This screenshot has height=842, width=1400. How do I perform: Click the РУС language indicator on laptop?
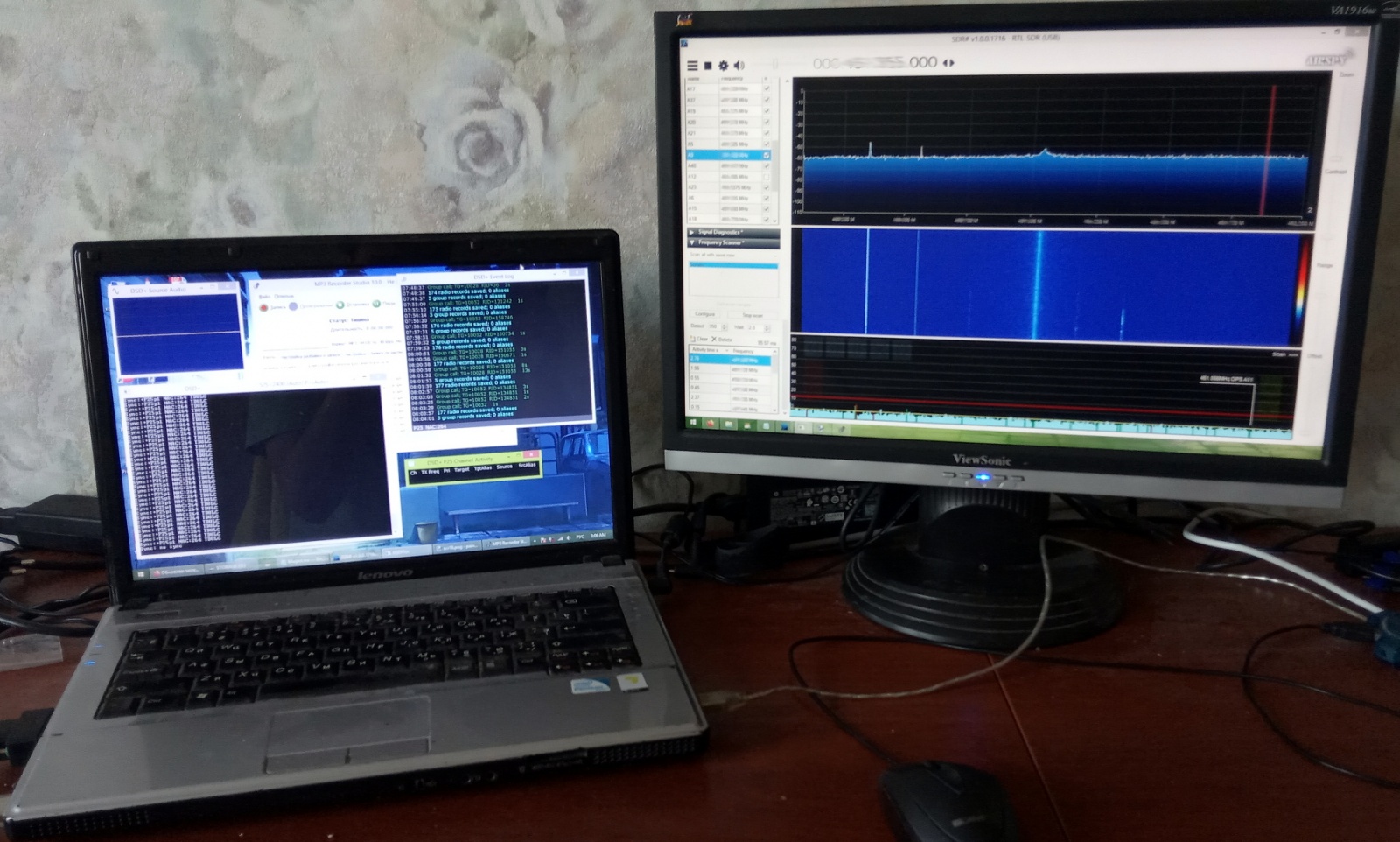click(x=579, y=536)
